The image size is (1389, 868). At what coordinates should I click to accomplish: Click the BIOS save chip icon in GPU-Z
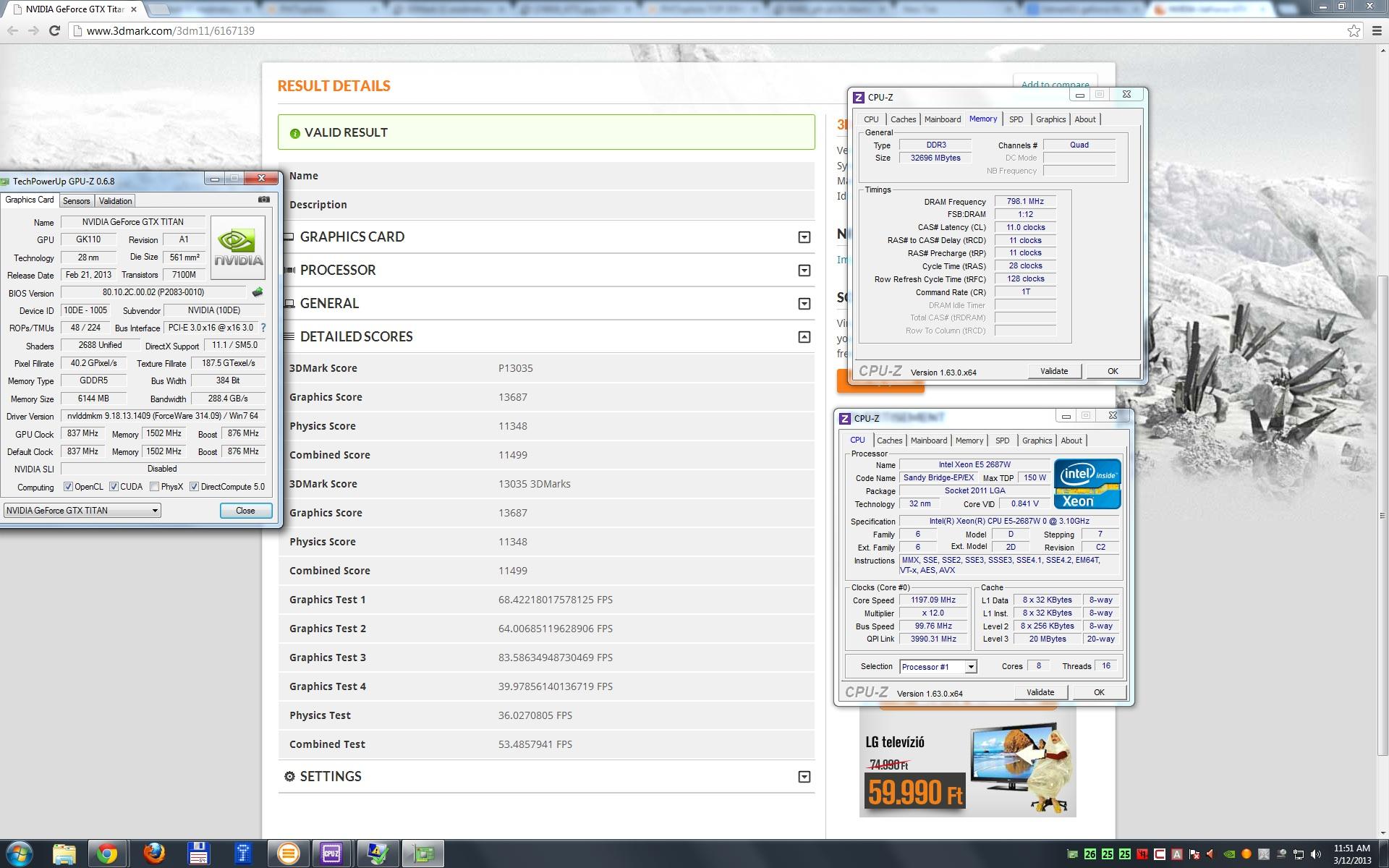pos(258,292)
